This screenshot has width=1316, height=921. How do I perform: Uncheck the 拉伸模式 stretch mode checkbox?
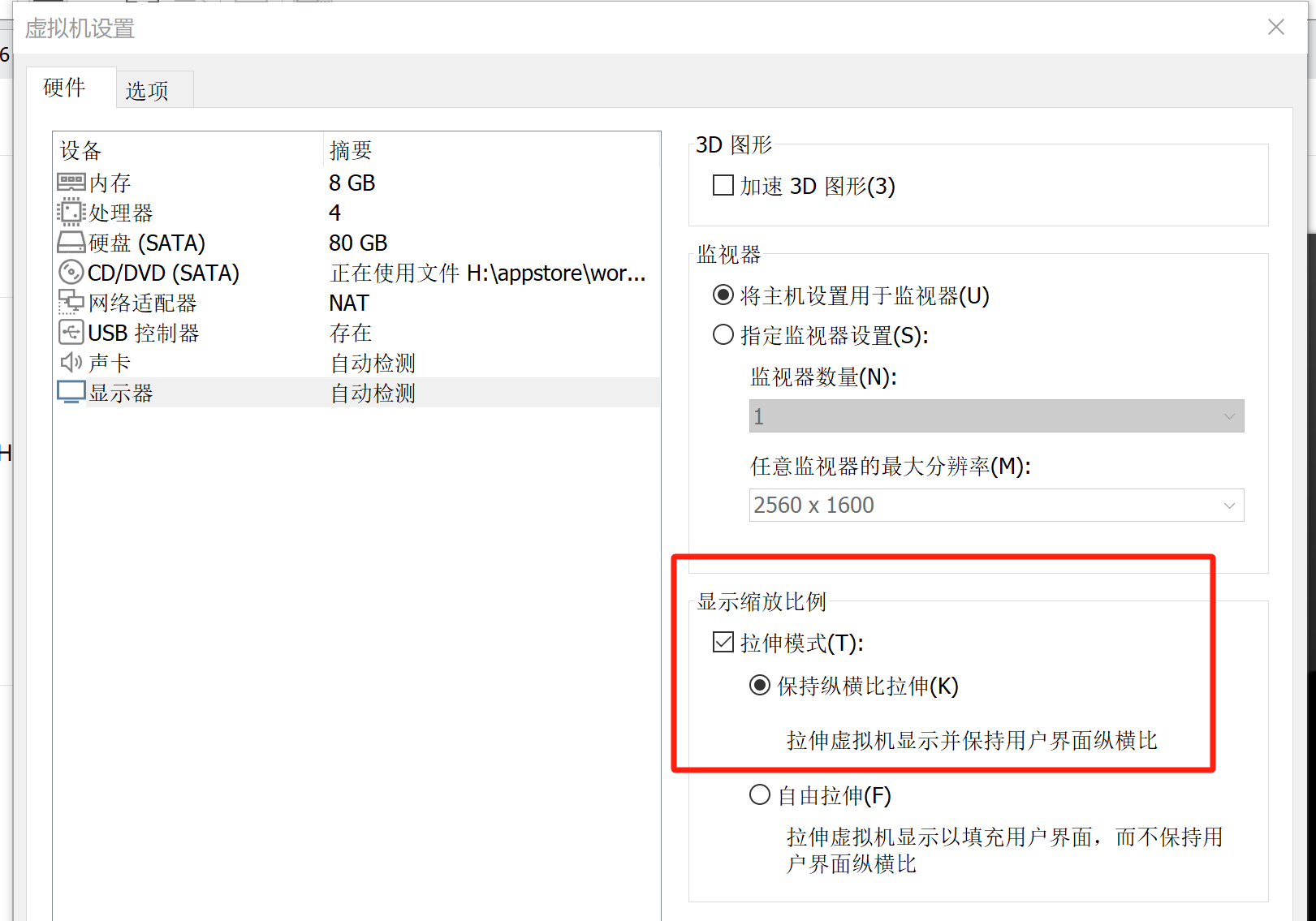coord(723,643)
